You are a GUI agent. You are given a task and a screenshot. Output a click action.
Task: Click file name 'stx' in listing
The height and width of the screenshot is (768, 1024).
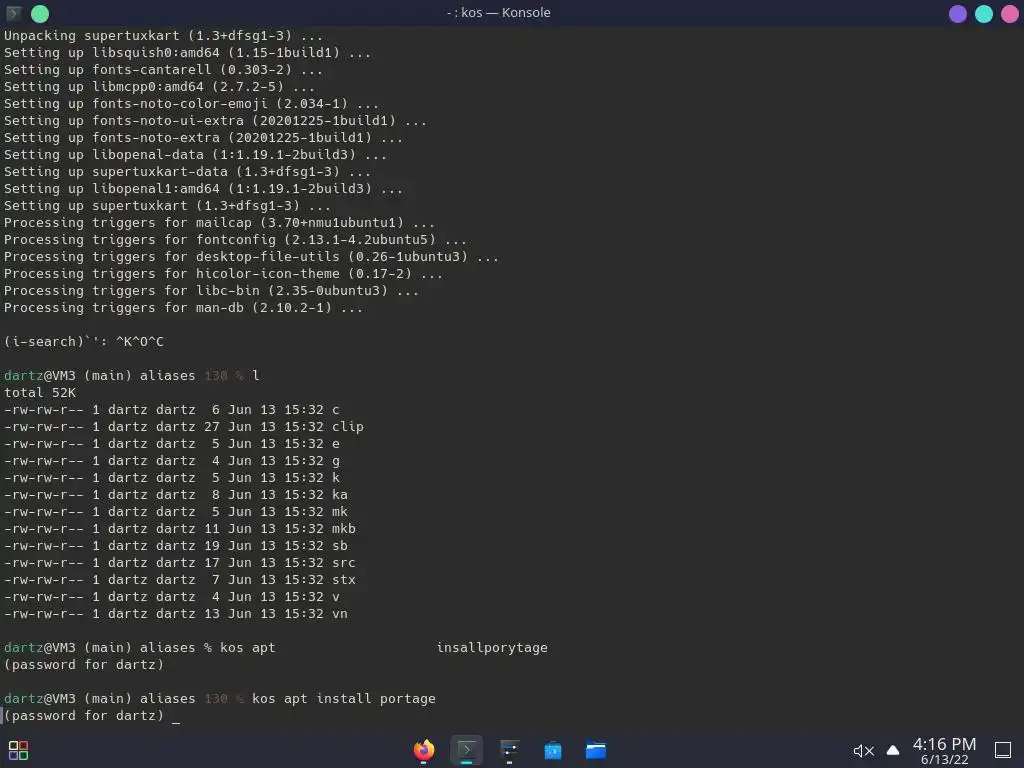tap(344, 579)
